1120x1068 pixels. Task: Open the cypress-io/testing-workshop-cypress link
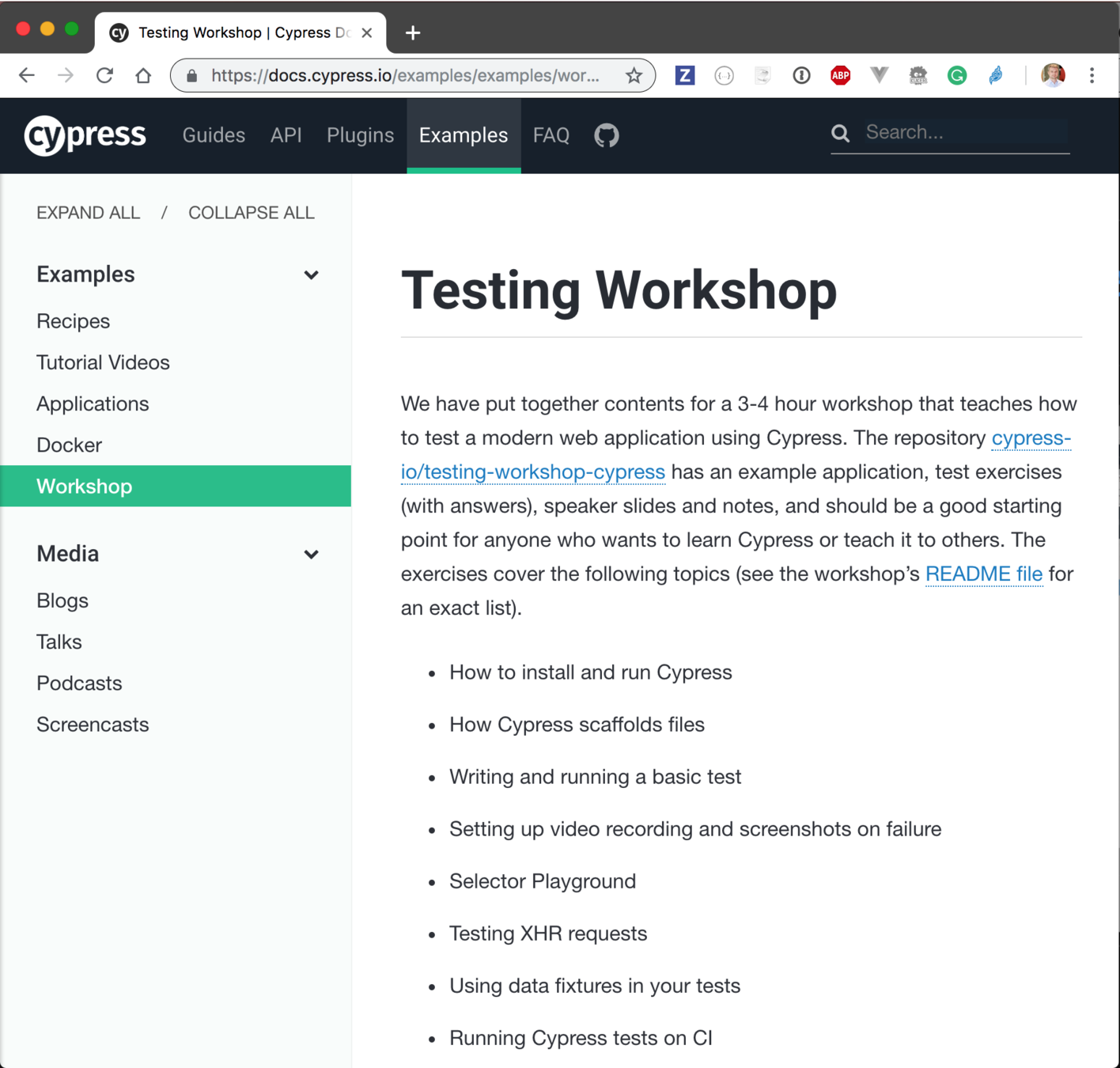[x=532, y=472]
